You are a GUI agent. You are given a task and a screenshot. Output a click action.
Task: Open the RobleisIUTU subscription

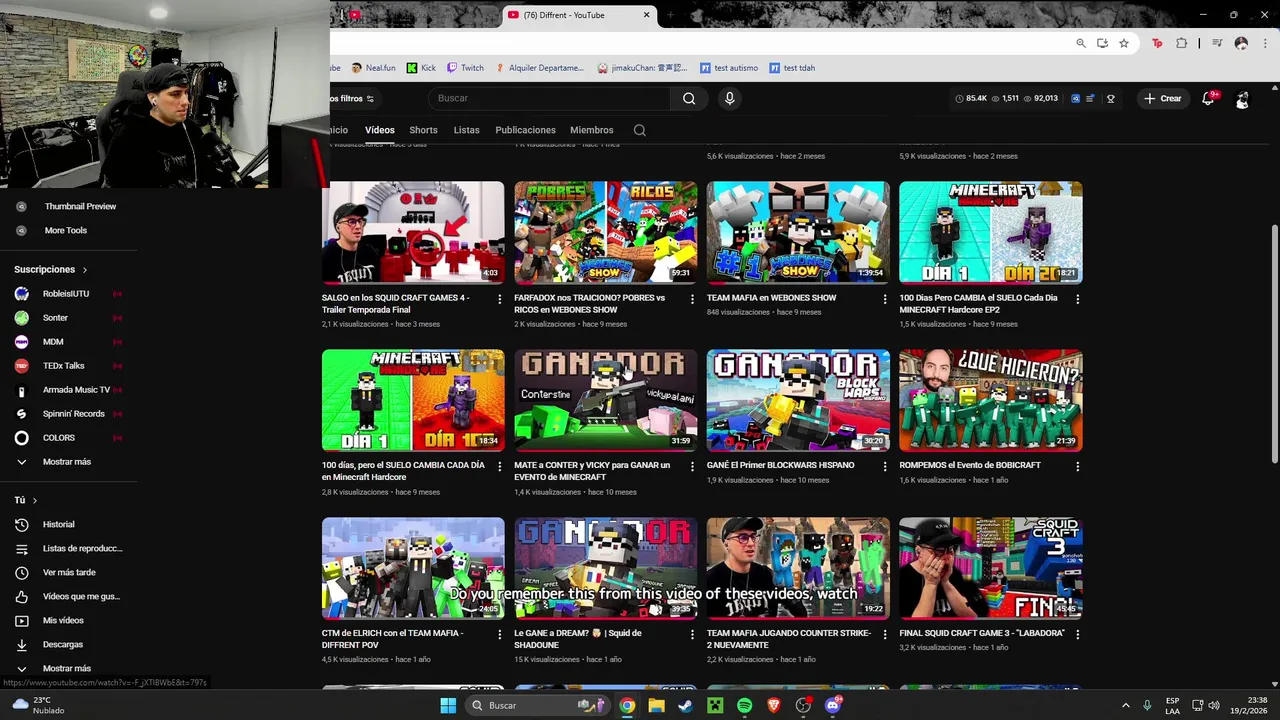click(x=68, y=294)
